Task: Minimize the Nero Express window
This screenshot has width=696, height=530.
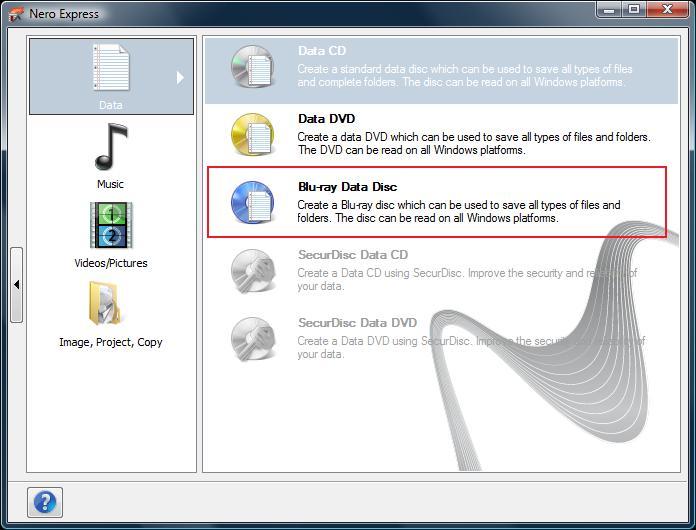Action: click(609, 9)
